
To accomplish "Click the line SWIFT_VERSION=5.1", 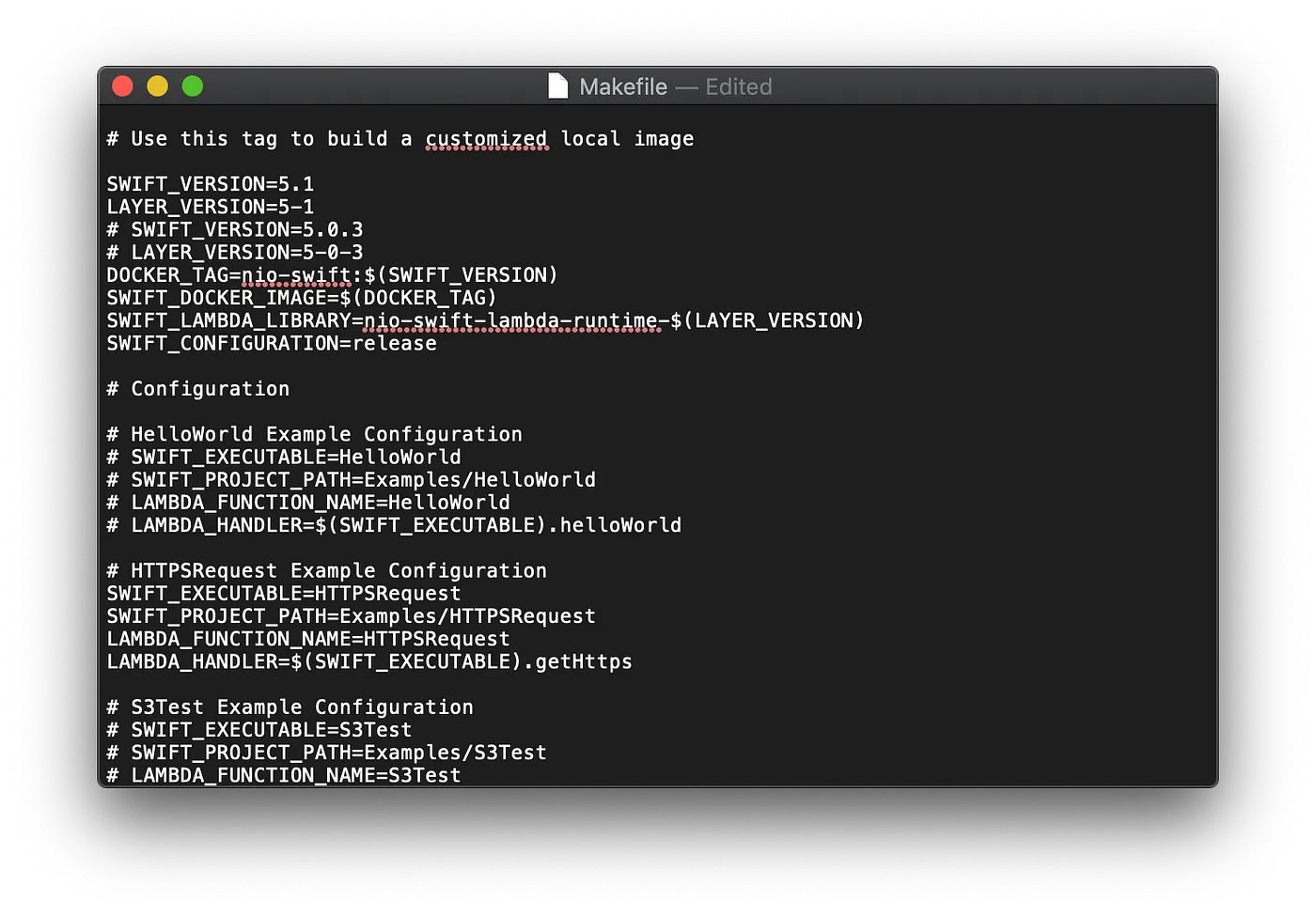I will [x=211, y=184].
